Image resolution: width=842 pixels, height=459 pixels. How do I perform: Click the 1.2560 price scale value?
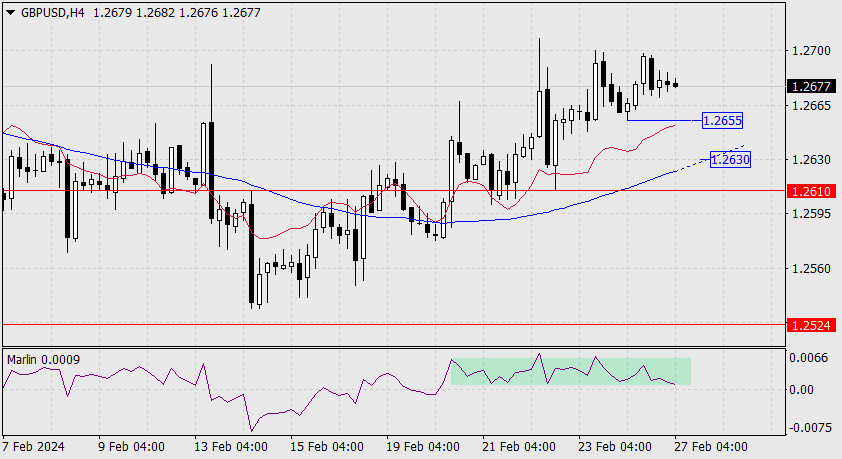coord(811,268)
